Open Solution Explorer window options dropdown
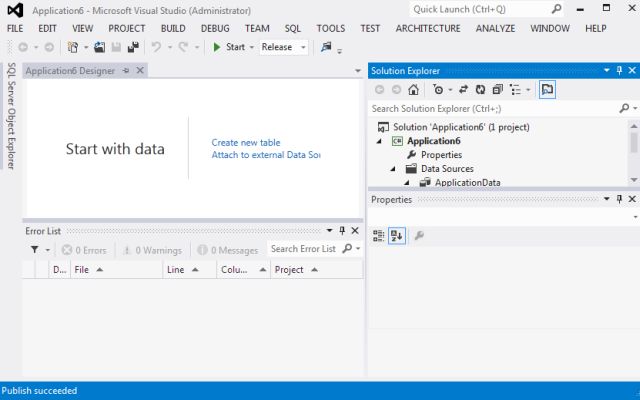Viewport: 640px width, 400px height. (607, 71)
